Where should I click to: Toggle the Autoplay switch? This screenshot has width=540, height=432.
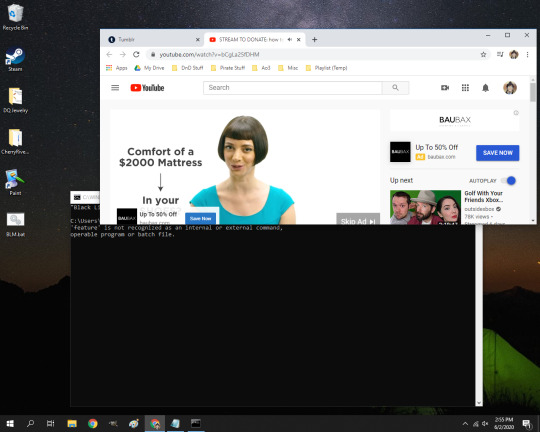tap(508, 181)
